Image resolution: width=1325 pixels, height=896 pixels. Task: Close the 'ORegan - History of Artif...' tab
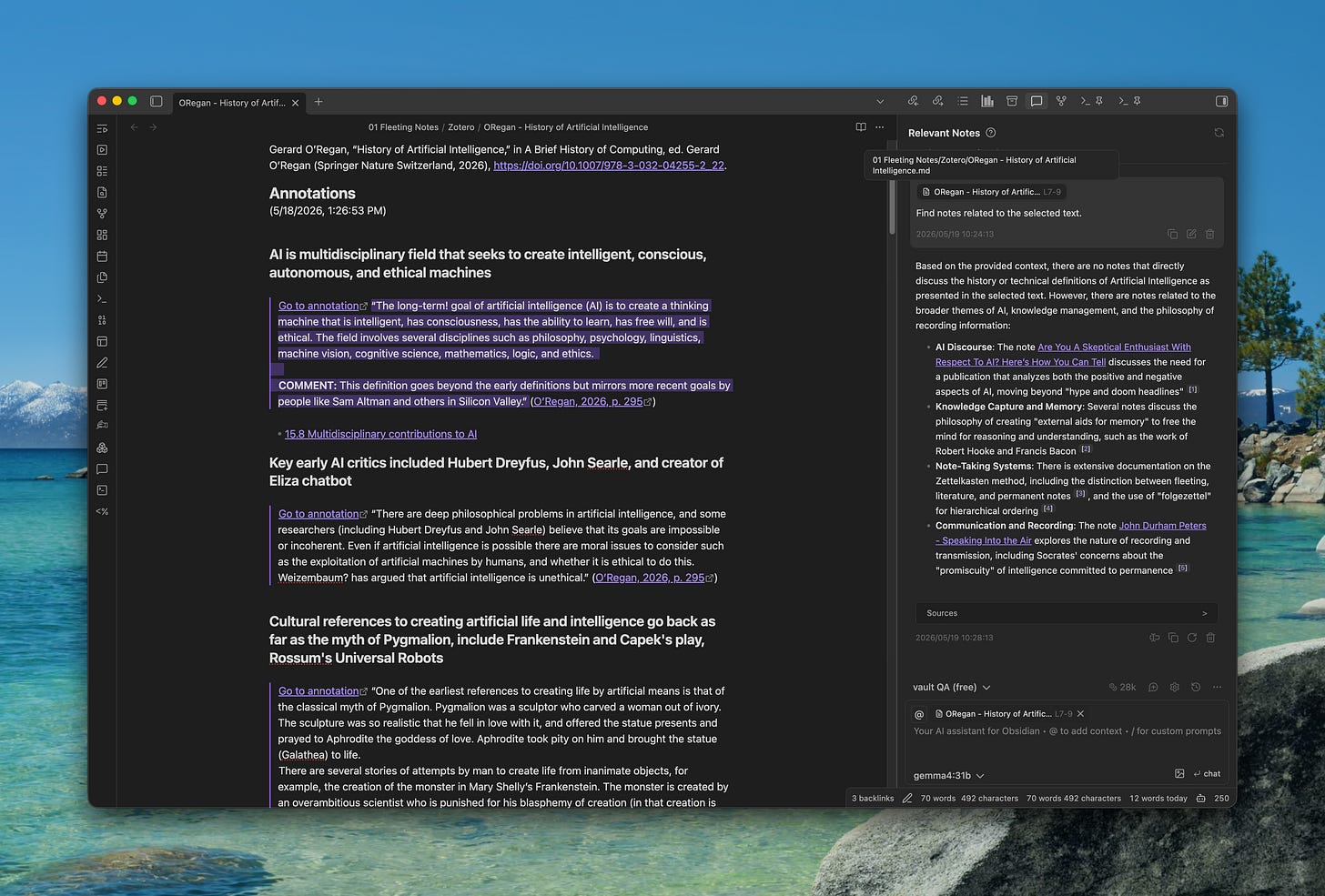[x=295, y=103]
